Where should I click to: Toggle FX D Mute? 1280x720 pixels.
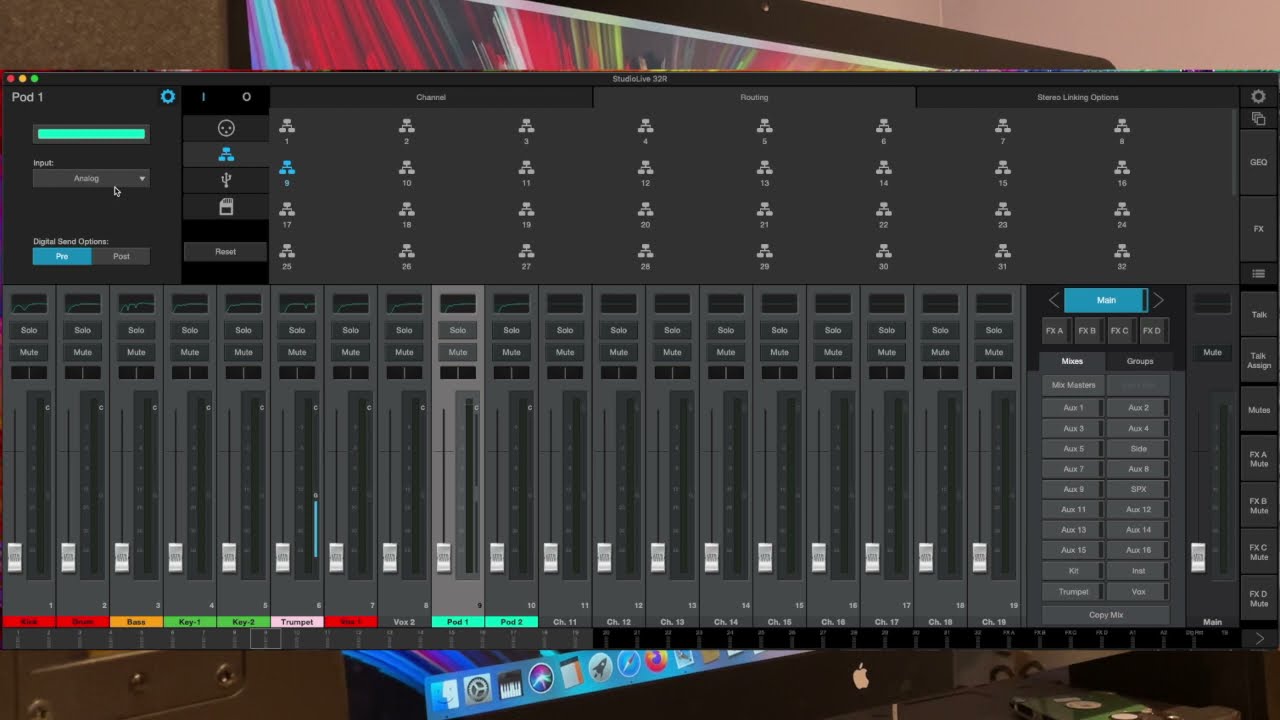click(x=1259, y=599)
